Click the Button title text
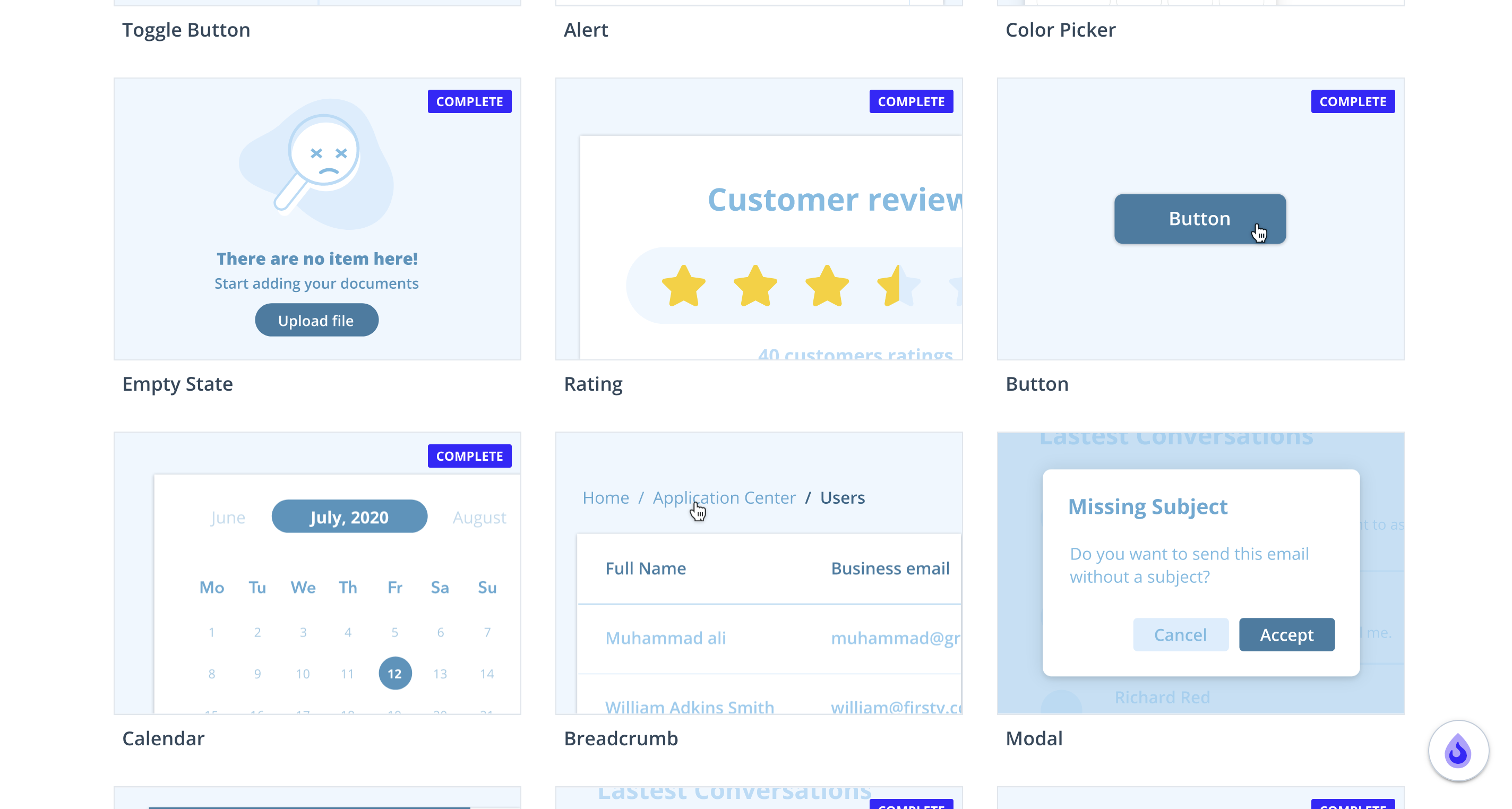The height and width of the screenshot is (809, 1512). pos(1037,384)
